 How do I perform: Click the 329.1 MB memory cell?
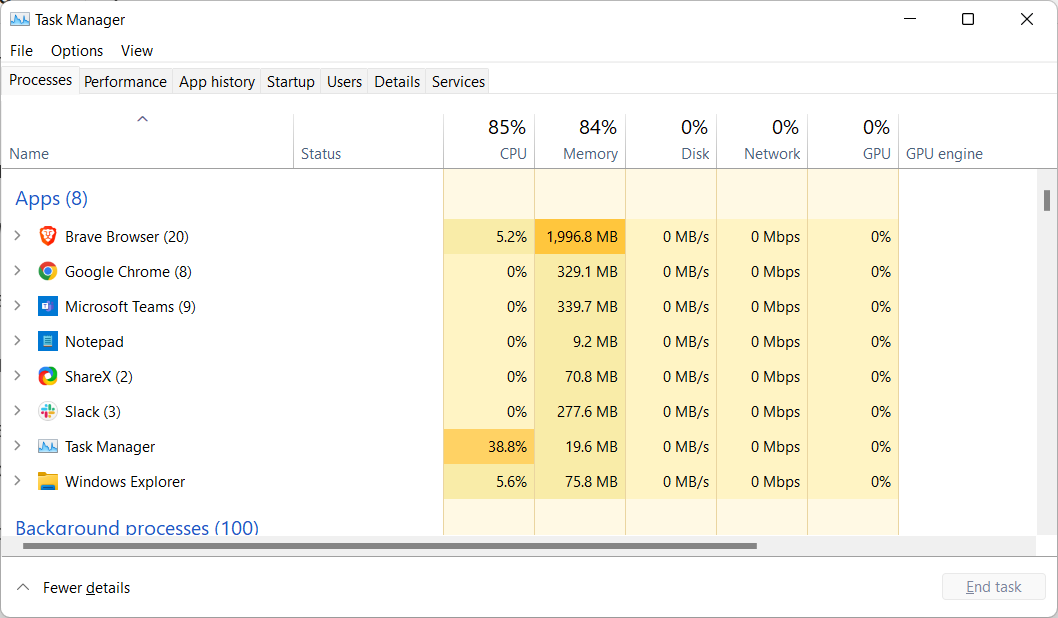(580, 272)
